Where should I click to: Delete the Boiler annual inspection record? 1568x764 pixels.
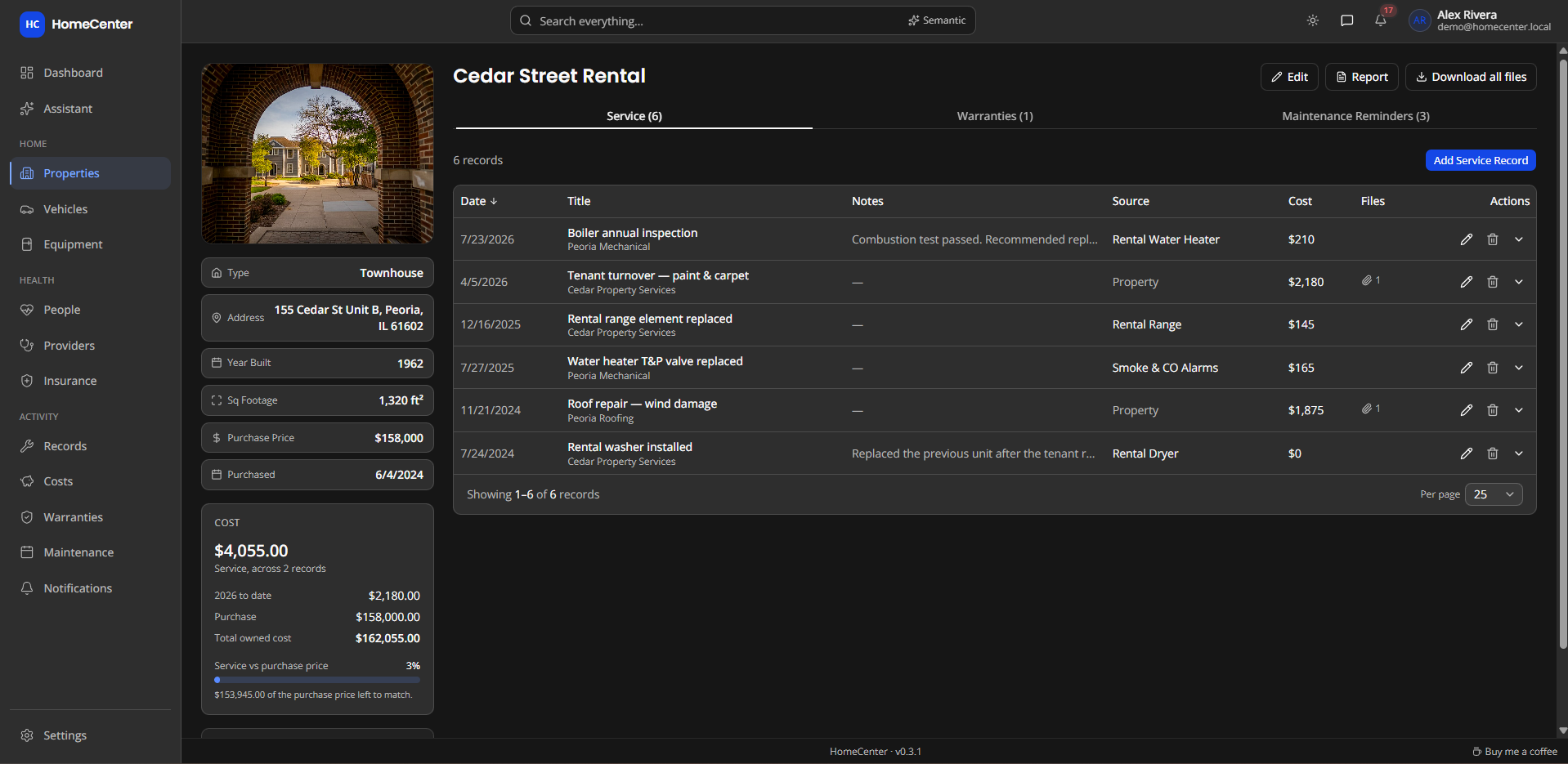click(x=1493, y=239)
